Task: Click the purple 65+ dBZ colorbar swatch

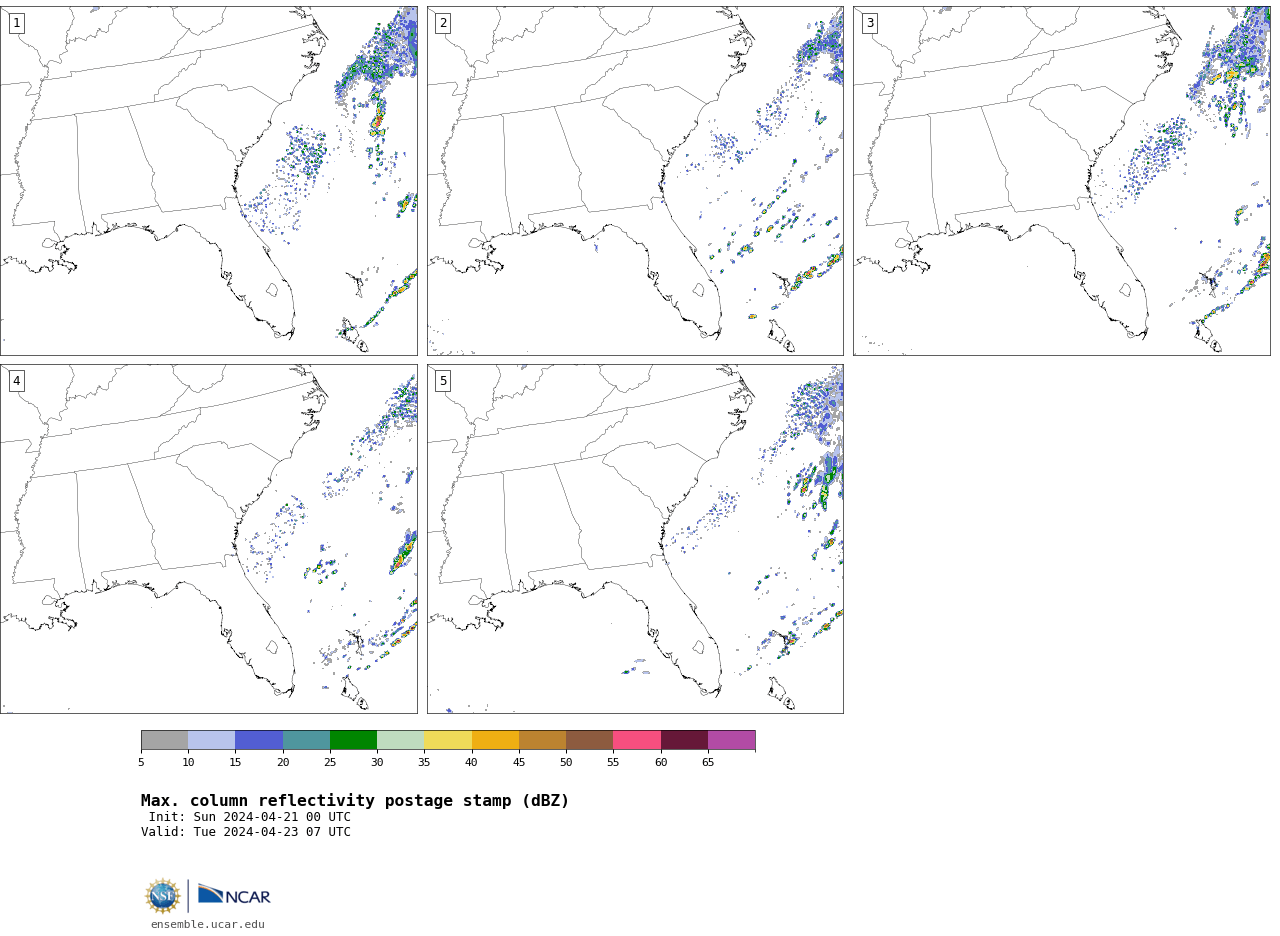Action: 731,740
